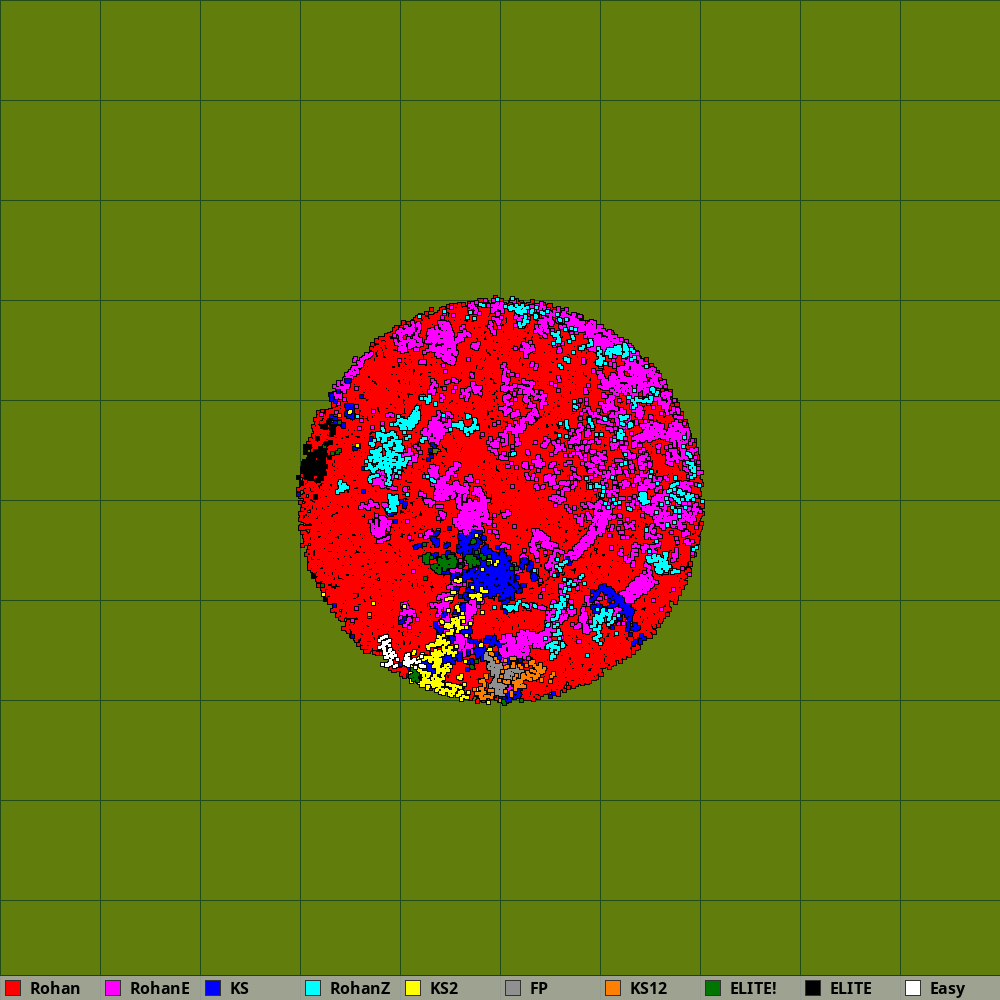1000x1000 pixels.
Task: Click the white Easy legend swatch
Action: pyautogui.click(x=913, y=988)
